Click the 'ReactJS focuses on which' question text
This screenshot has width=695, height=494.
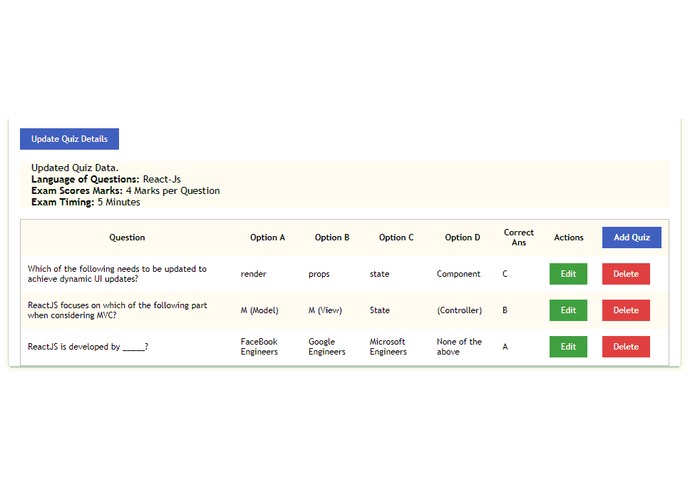[117, 310]
